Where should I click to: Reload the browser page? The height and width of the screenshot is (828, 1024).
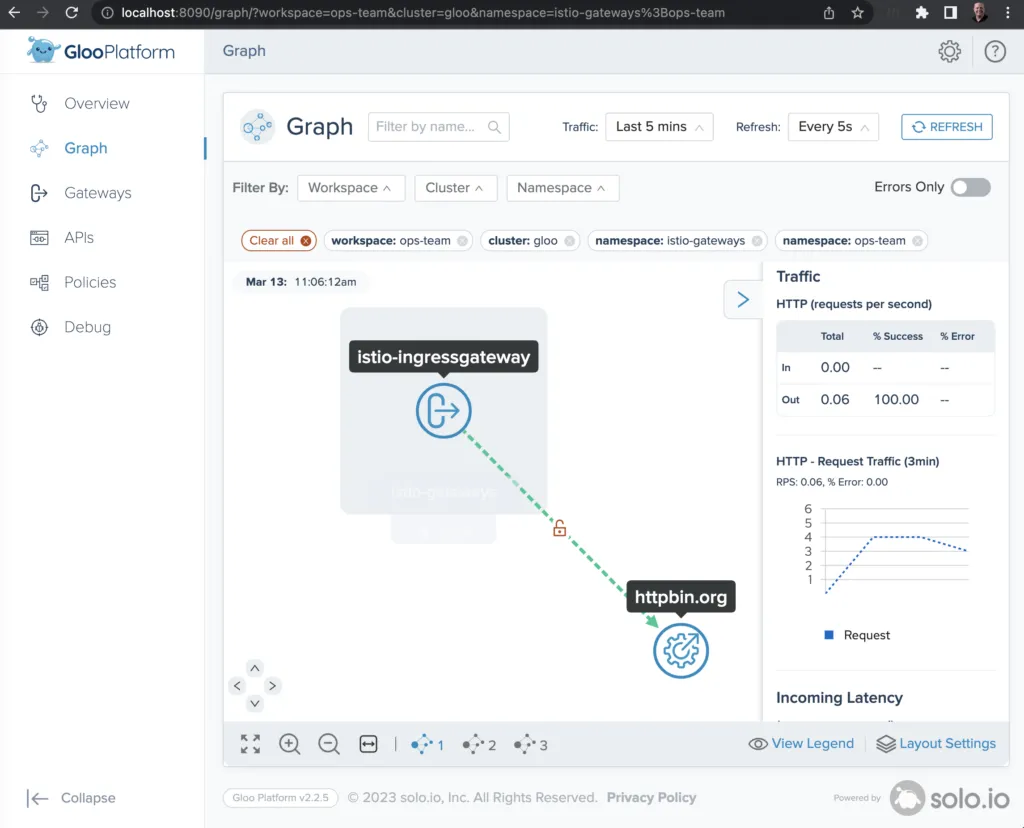tap(72, 12)
